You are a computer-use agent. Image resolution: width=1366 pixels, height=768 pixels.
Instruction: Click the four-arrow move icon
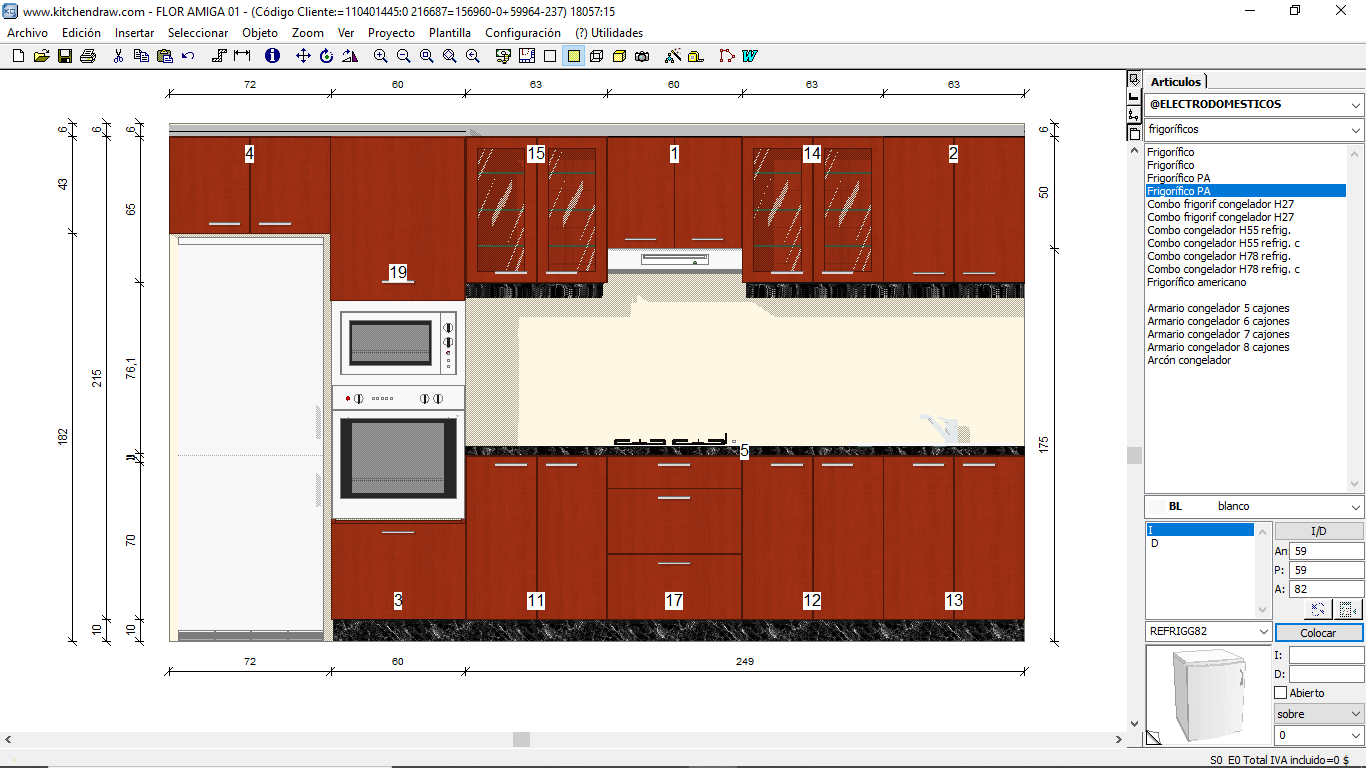click(x=303, y=56)
